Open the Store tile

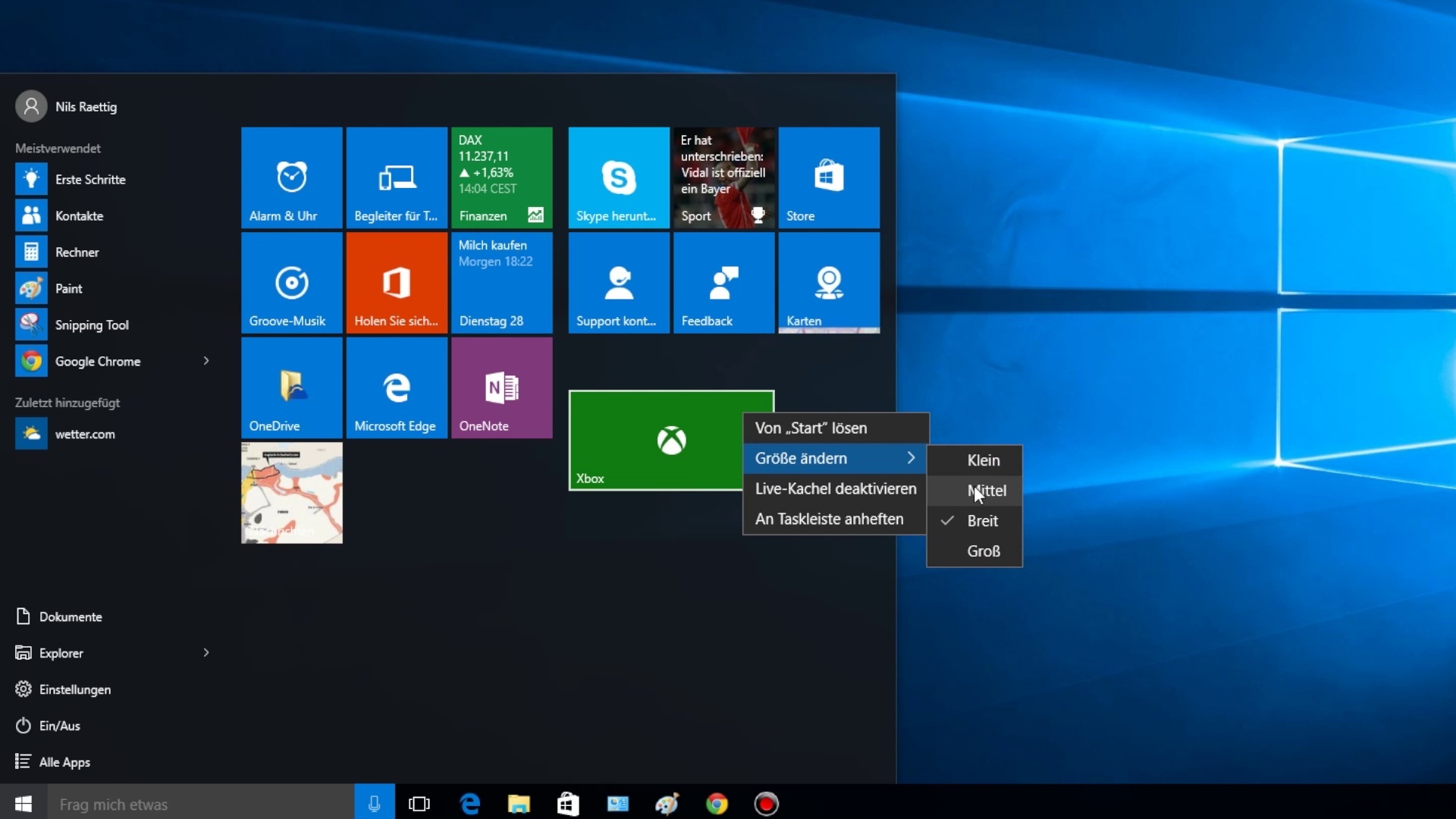point(827,178)
